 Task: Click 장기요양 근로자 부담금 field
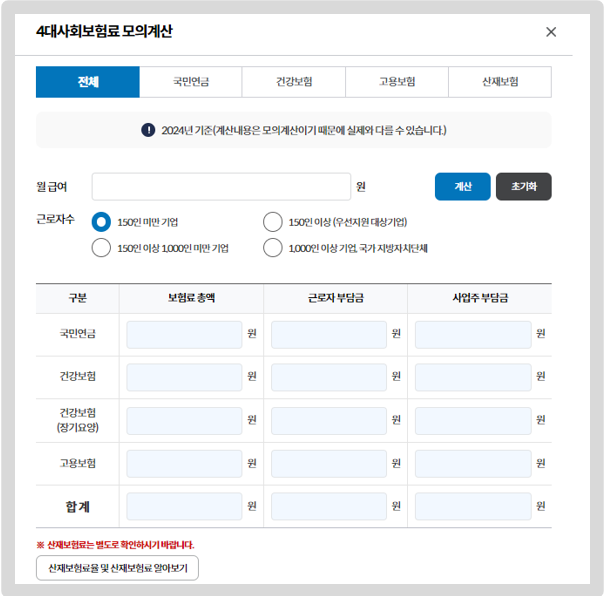point(329,421)
